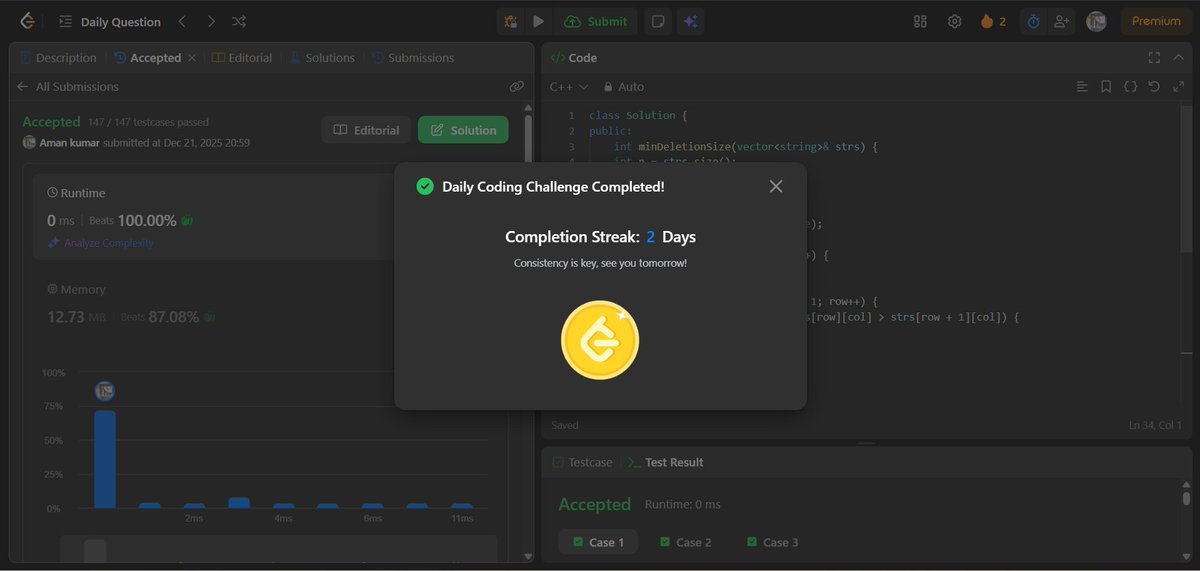
Task: Click the bookmark icon in editor
Action: tap(1106, 87)
